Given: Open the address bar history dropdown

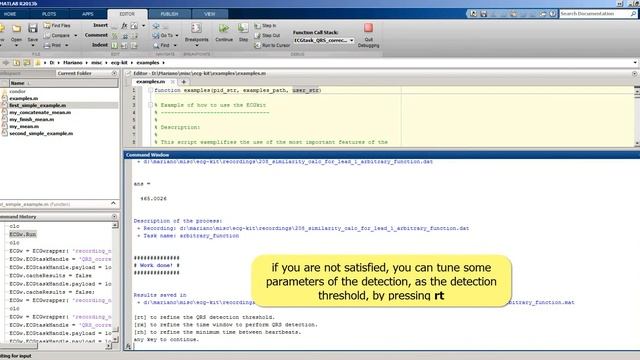Looking at the screenshot, I should [635, 62].
